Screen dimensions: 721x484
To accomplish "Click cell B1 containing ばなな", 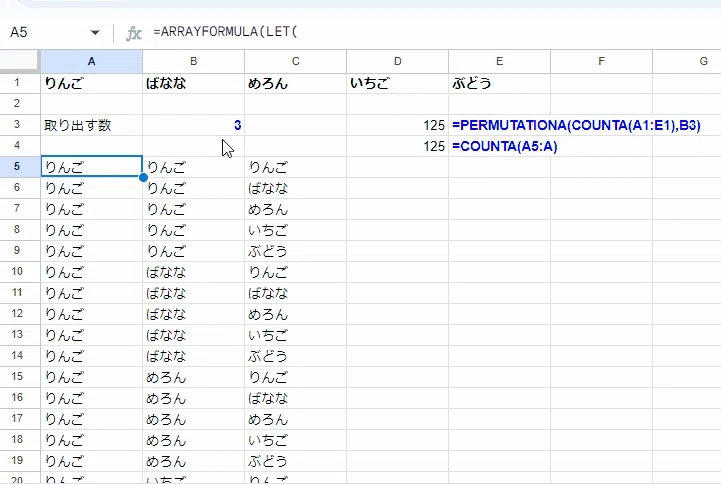I will [x=194, y=83].
